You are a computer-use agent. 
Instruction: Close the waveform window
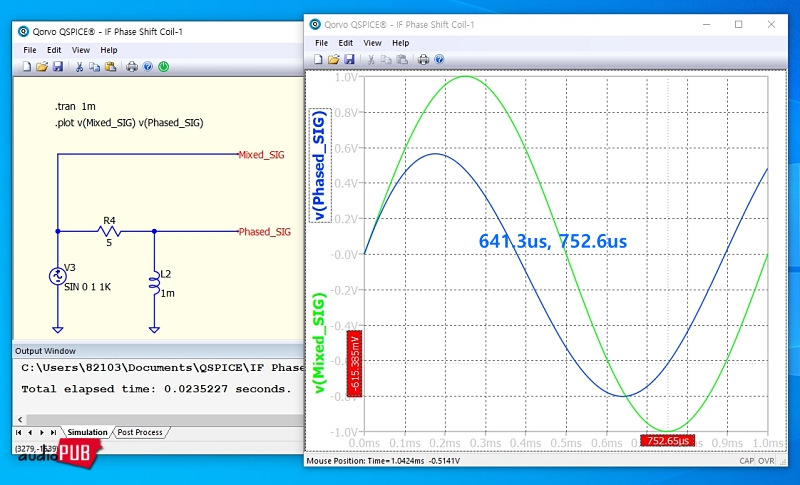click(771, 24)
